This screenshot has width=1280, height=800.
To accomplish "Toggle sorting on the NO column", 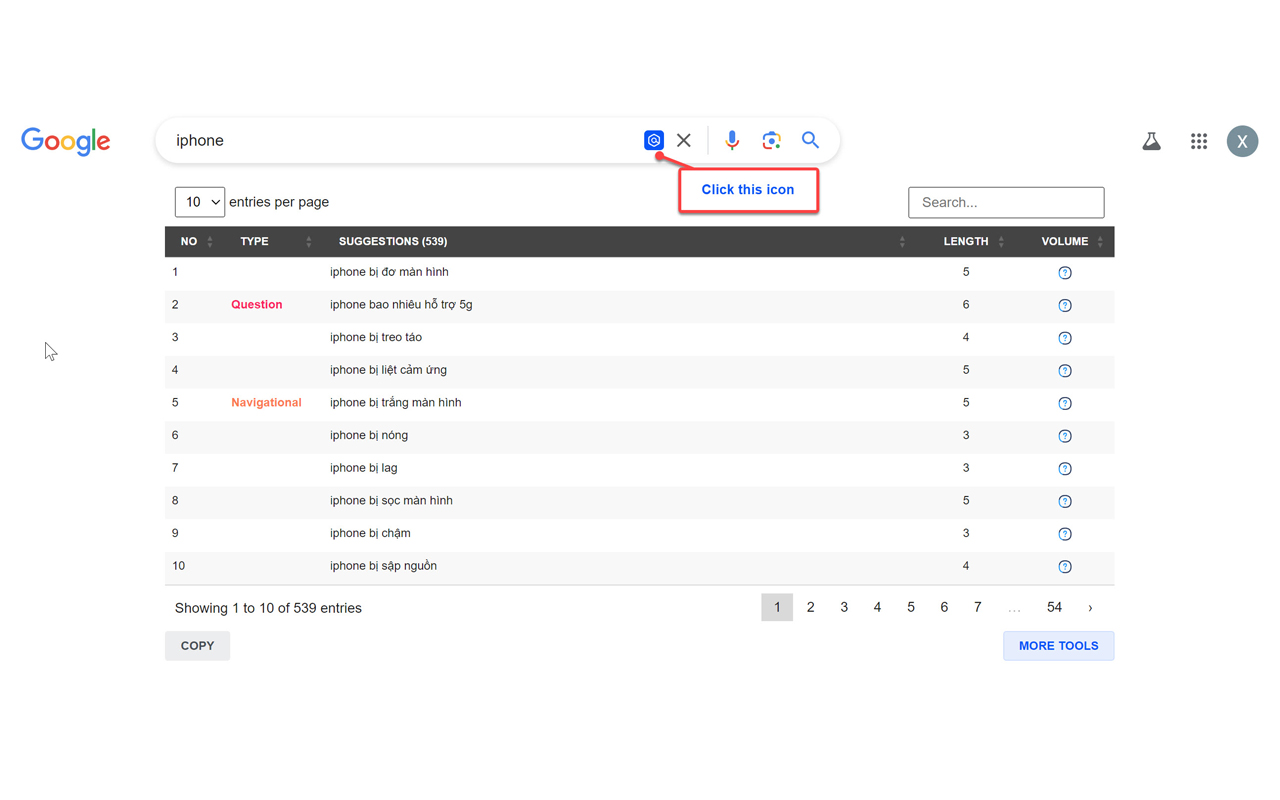I will pyautogui.click(x=210, y=241).
